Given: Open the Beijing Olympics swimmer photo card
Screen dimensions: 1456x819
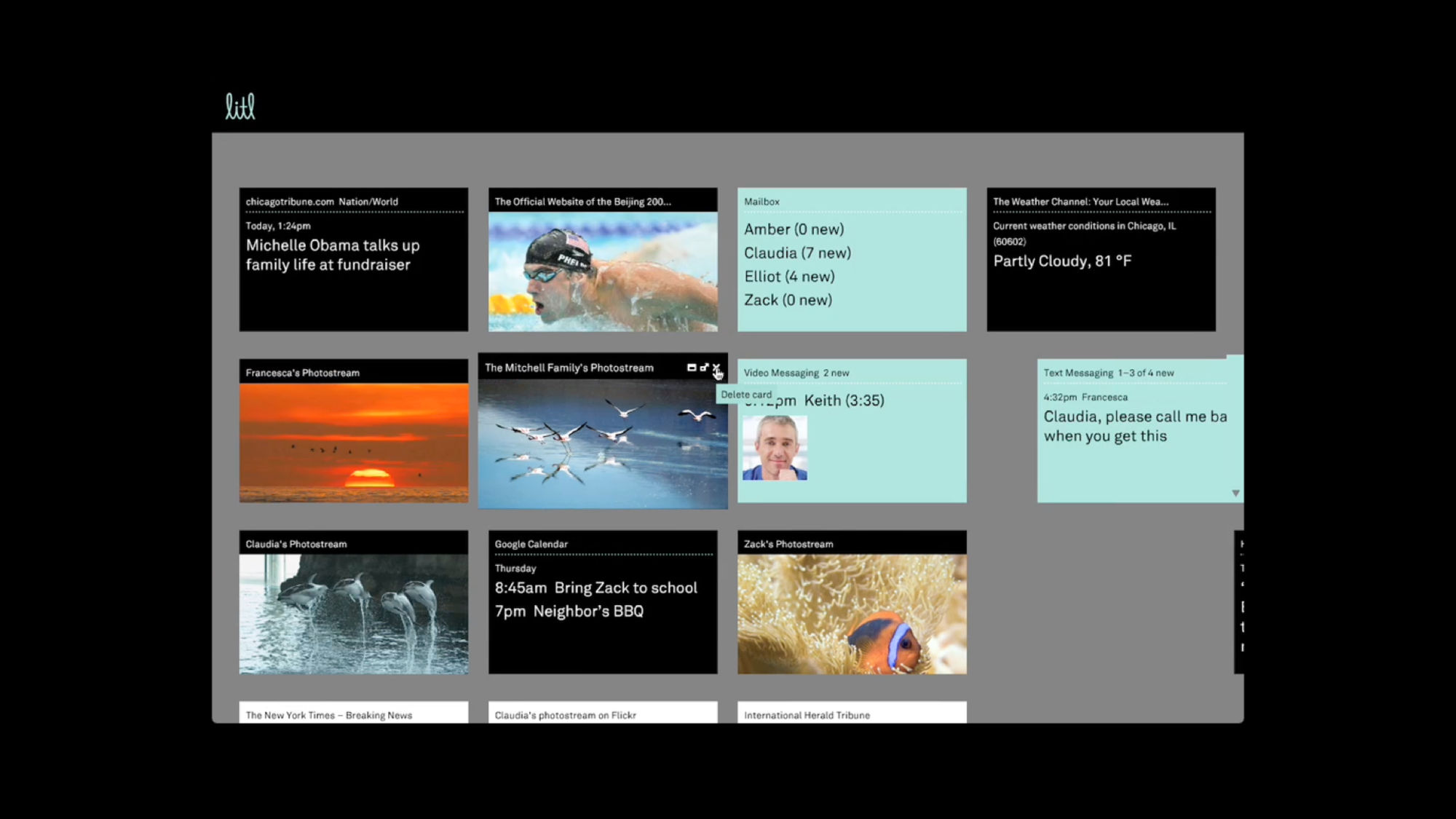Looking at the screenshot, I should (603, 271).
